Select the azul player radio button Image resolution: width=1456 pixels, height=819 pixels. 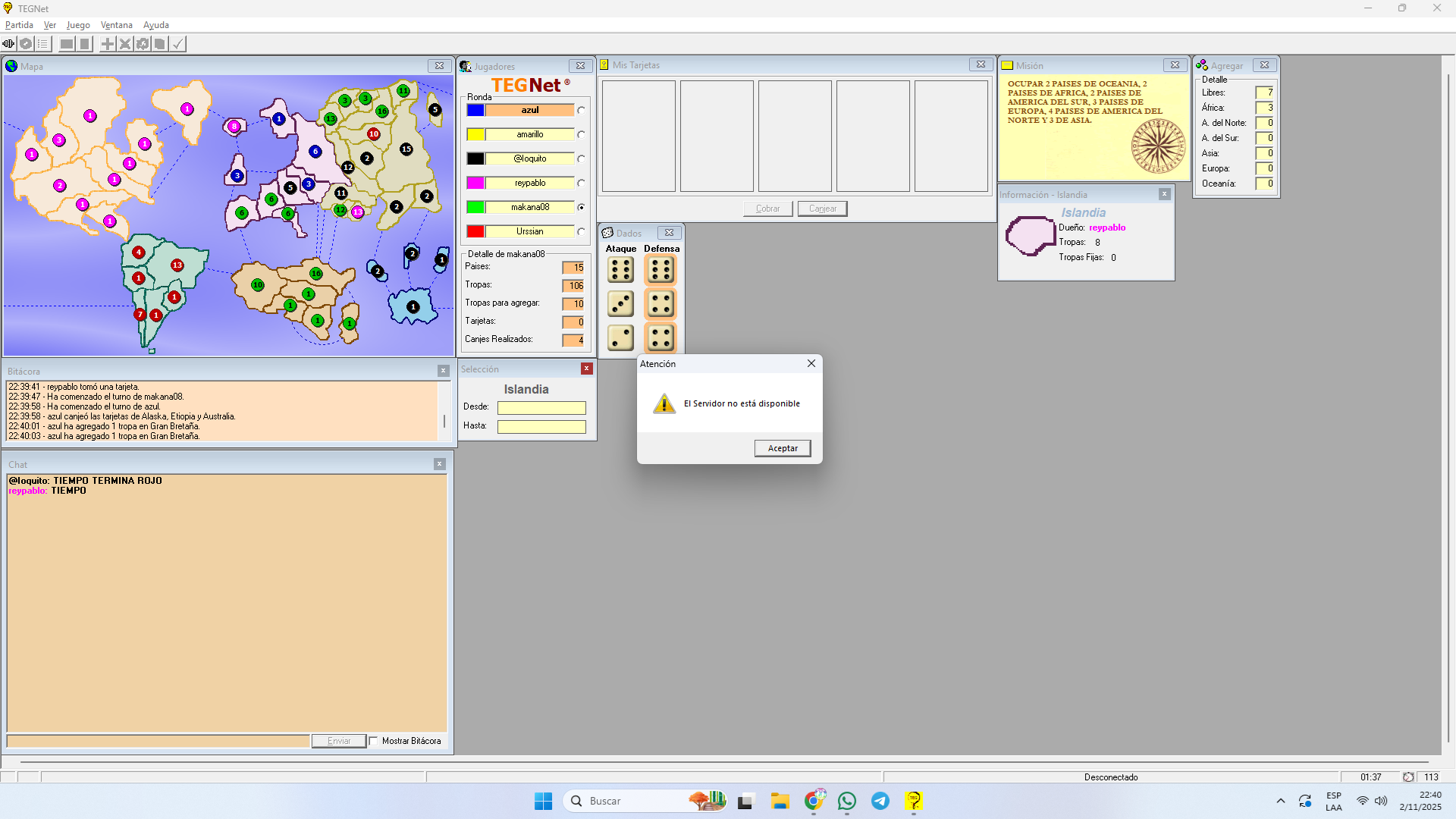pos(581,110)
